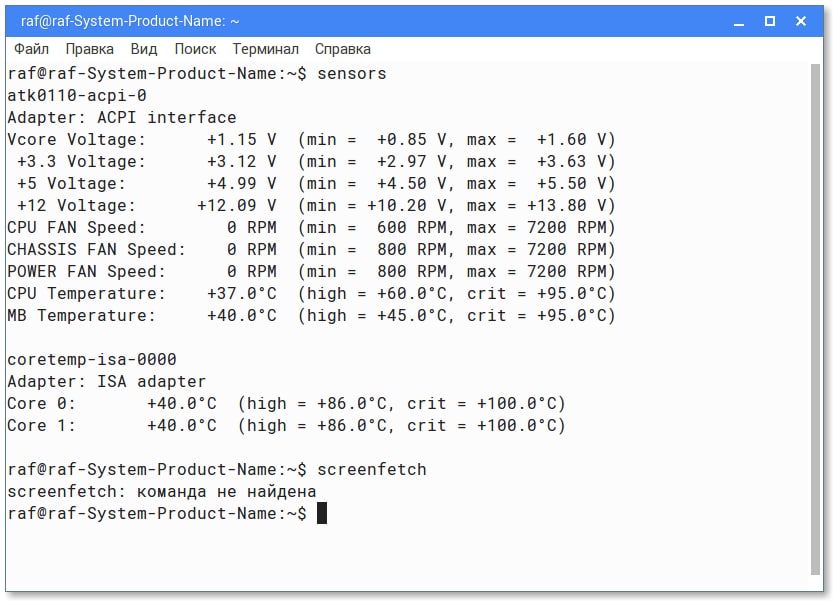Click the 'Core 1:' label
This screenshot has width=833, height=601.
point(41,426)
